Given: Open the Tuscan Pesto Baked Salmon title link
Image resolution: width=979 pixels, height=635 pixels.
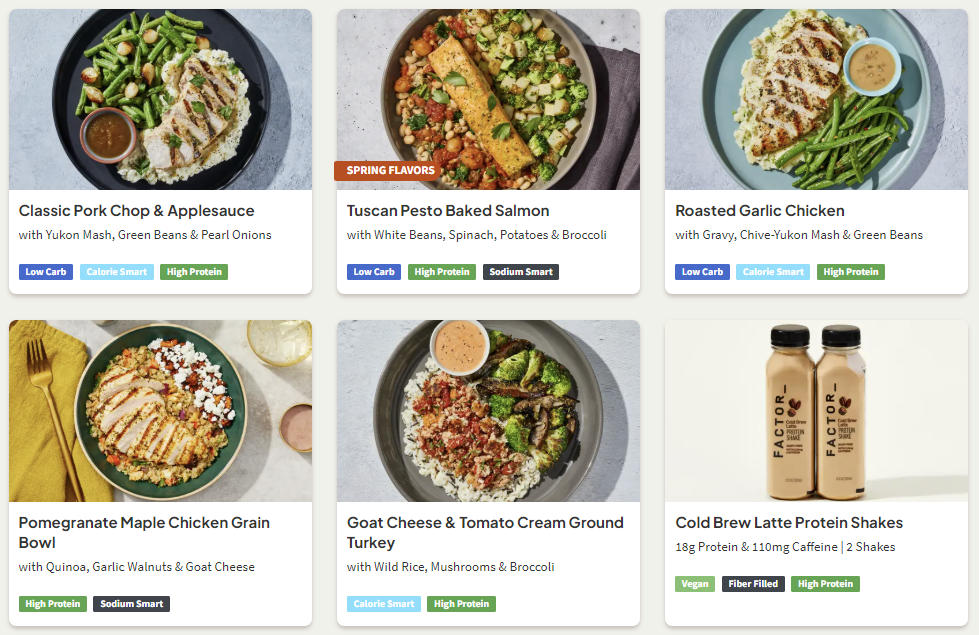Looking at the screenshot, I should coord(448,211).
